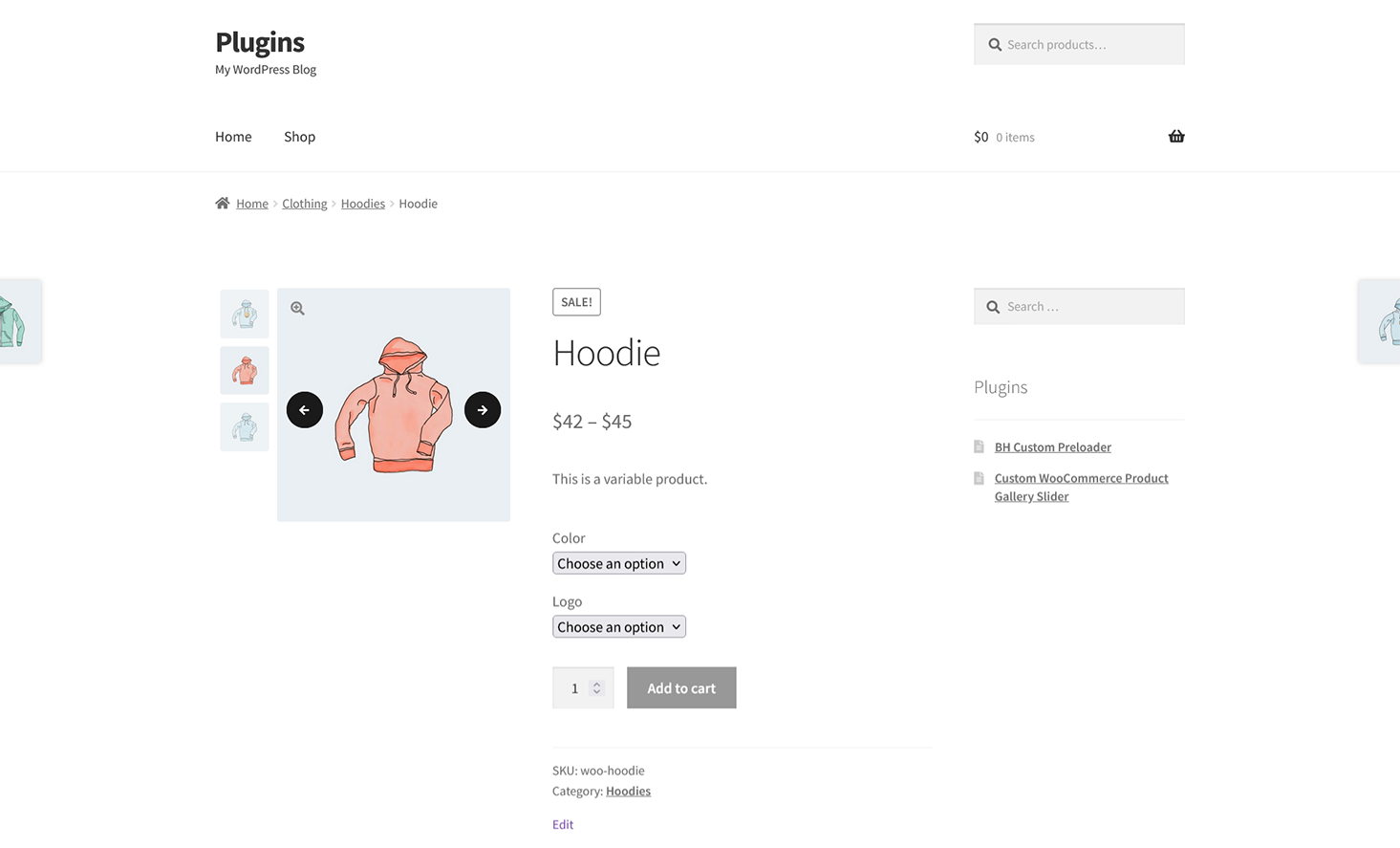Open the Shop menu item
1400x848 pixels.
click(x=299, y=137)
